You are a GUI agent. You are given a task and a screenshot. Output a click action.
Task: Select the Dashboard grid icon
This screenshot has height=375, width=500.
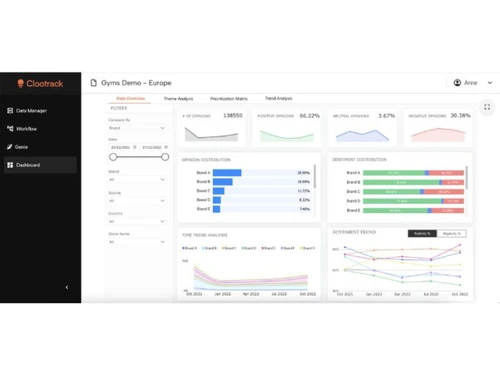10,165
